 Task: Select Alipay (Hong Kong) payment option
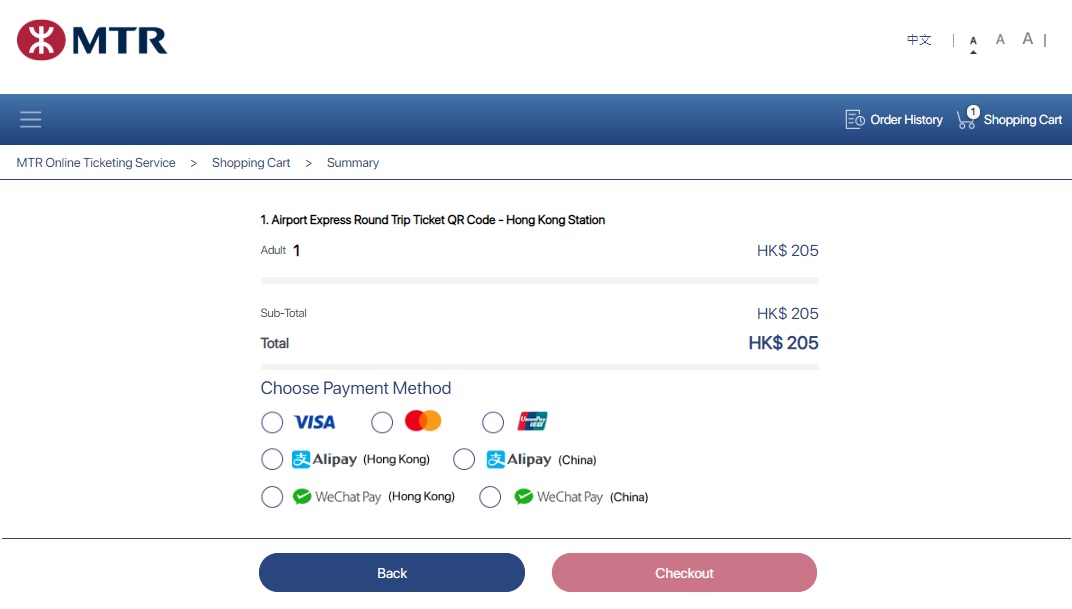coord(272,459)
